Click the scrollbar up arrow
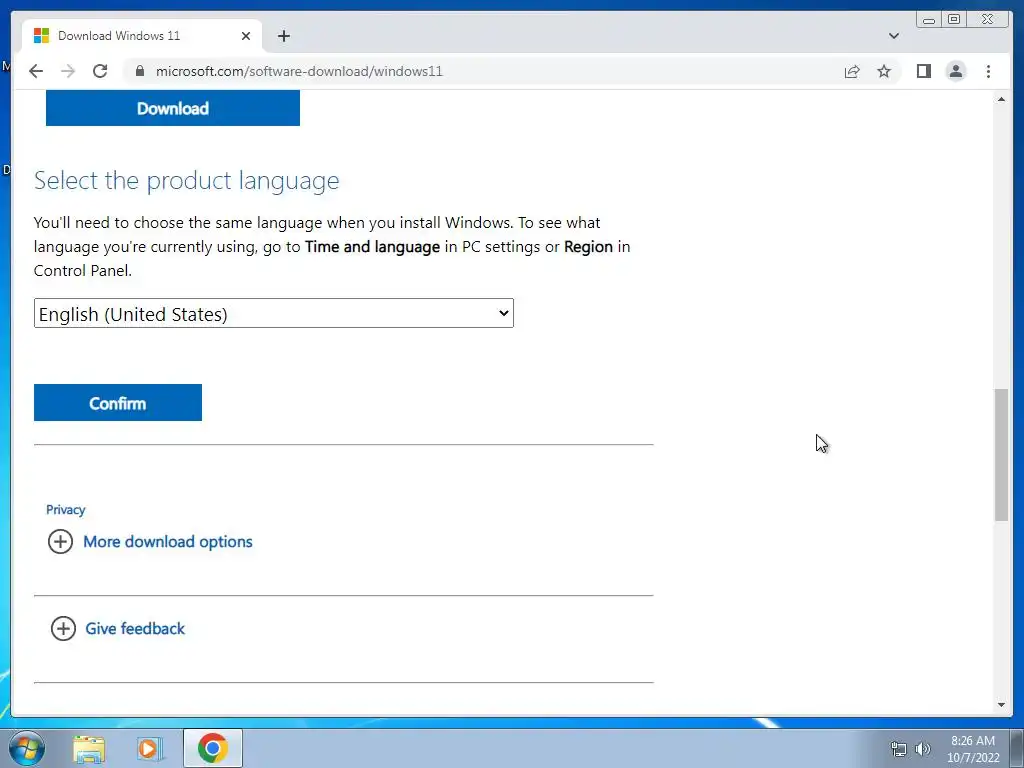The image size is (1024, 768). click(x=1001, y=99)
